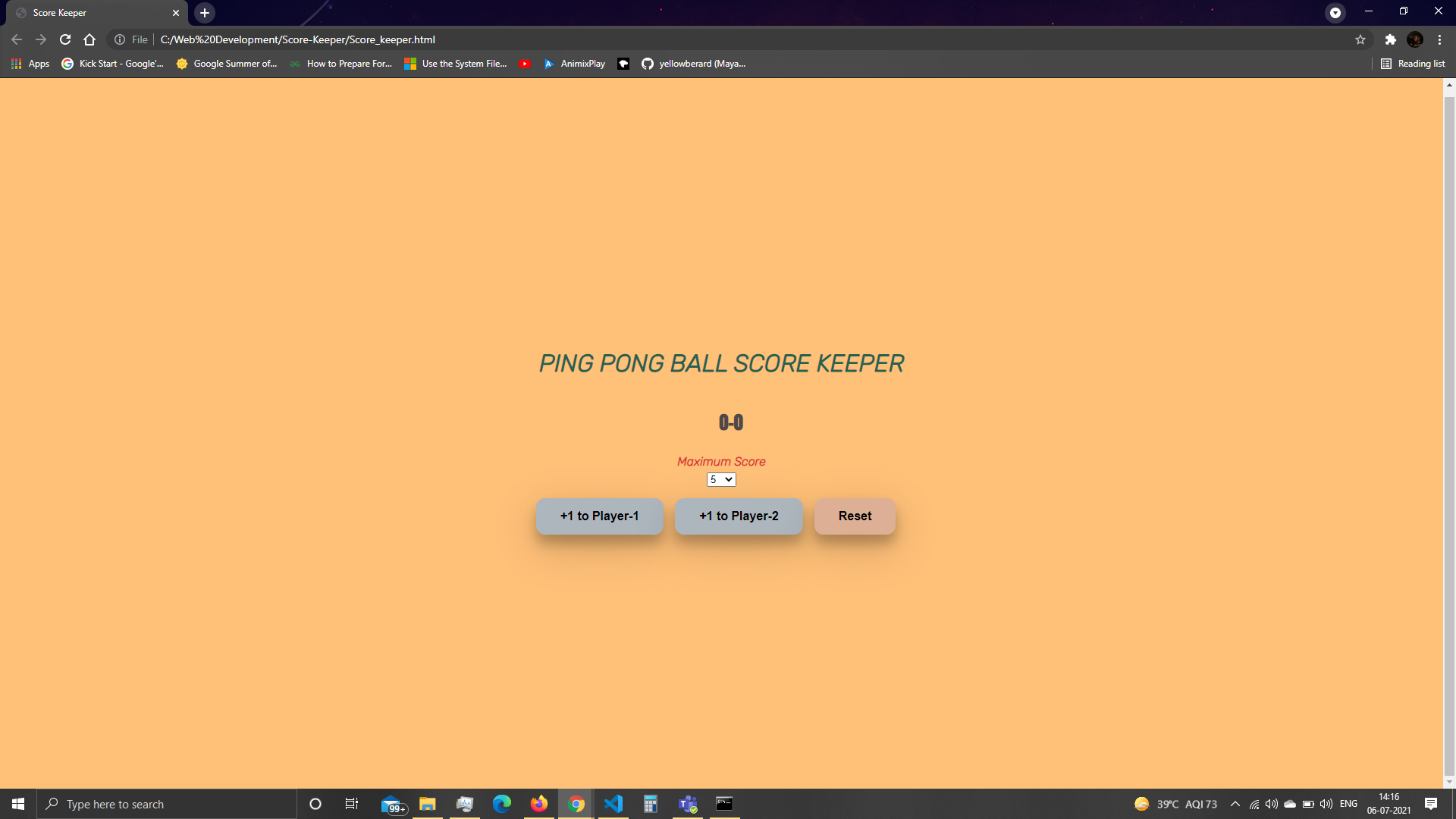Open the clock and date flyout

click(x=1389, y=804)
